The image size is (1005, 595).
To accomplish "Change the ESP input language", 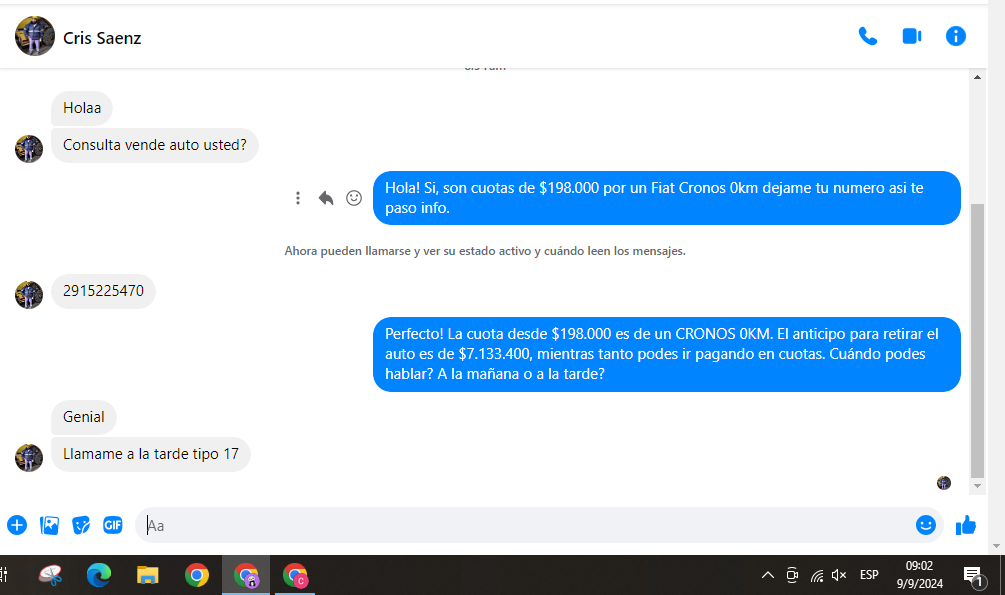I will [869, 575].
